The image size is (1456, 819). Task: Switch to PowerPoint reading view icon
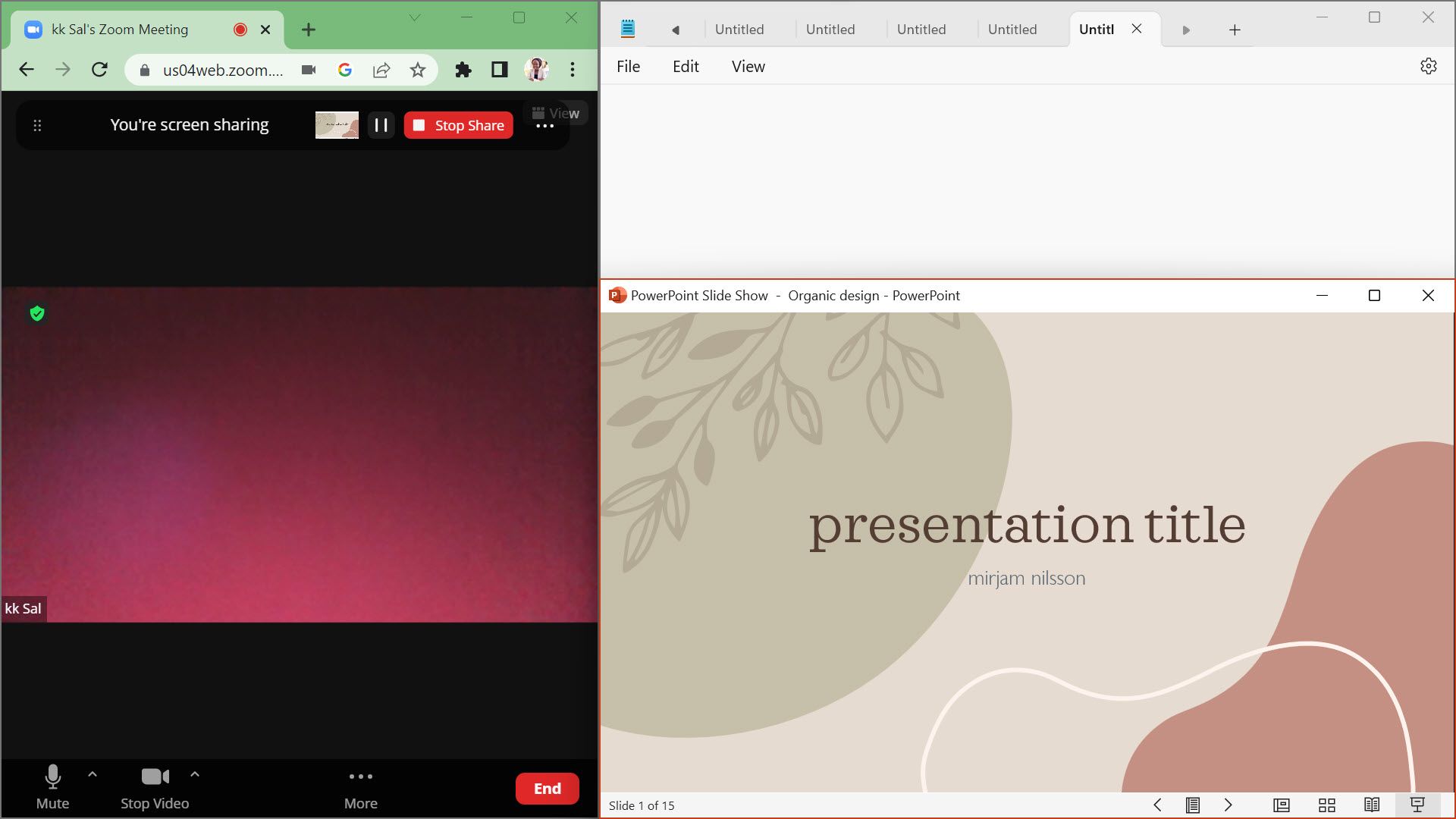pos(1371,805)
